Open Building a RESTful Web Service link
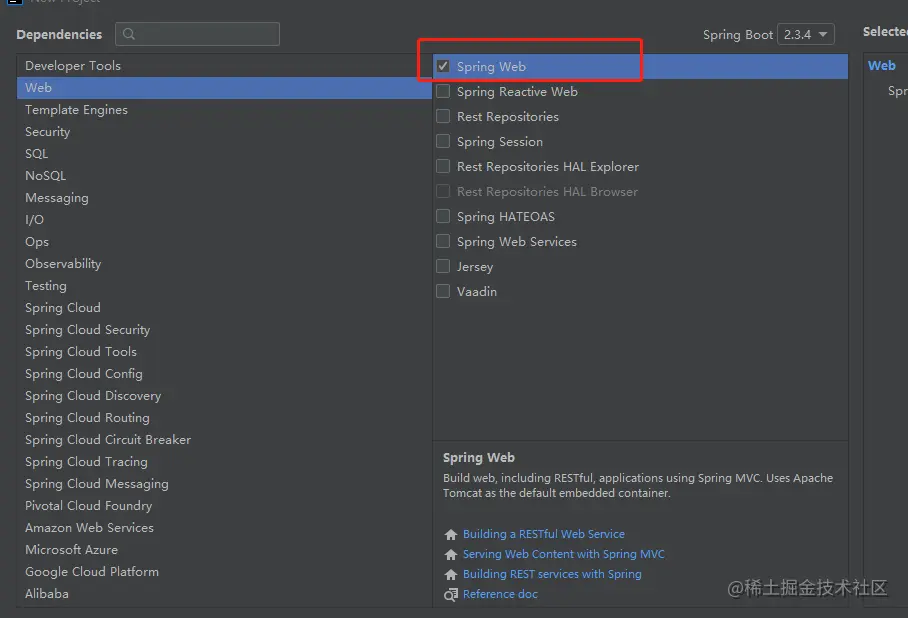Screen dimensions: 908x618 544,534
